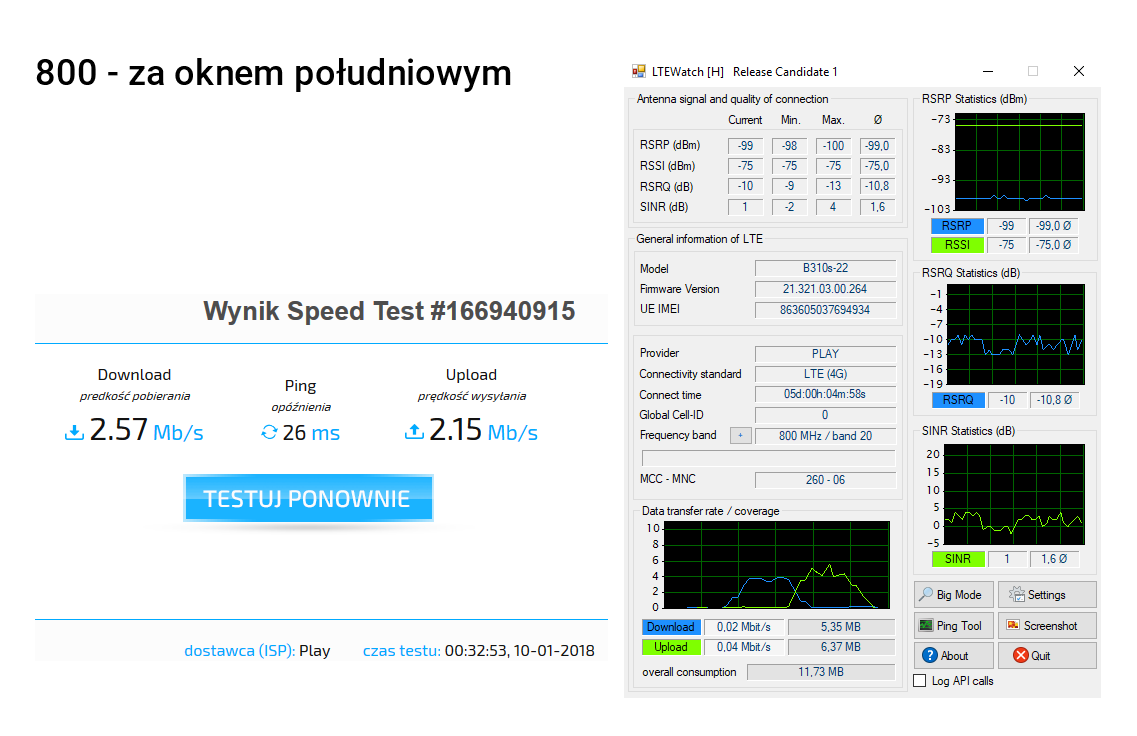Click the RSRQ max value -13
Screen dimensions: 1137x736
(x=833, y=186)
